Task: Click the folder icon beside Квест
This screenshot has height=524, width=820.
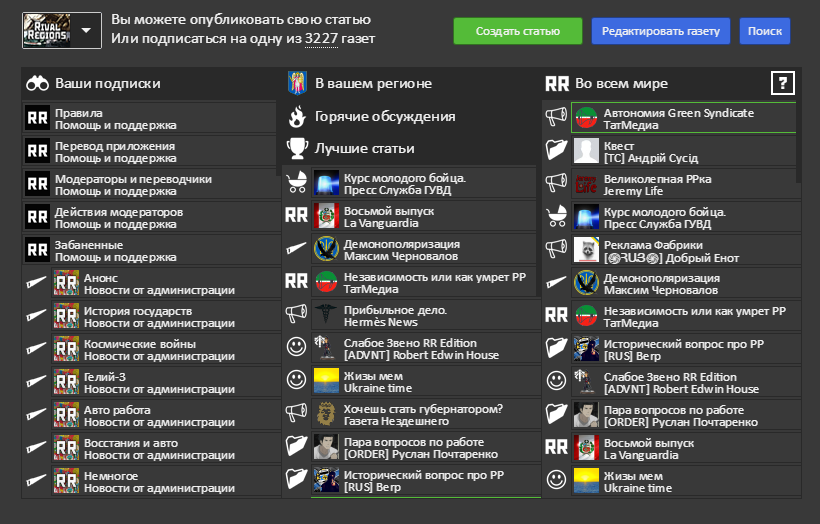Action: point(556,151)
